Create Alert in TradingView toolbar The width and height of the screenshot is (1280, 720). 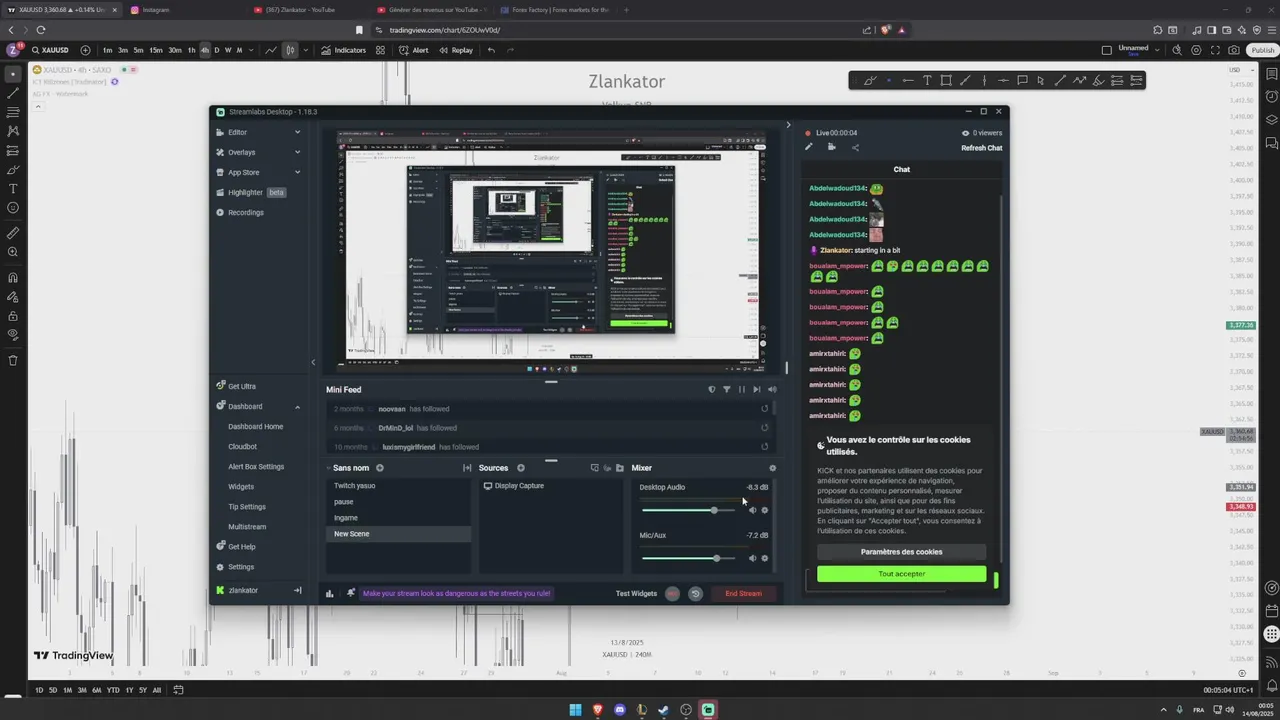[x=414, y=50]
